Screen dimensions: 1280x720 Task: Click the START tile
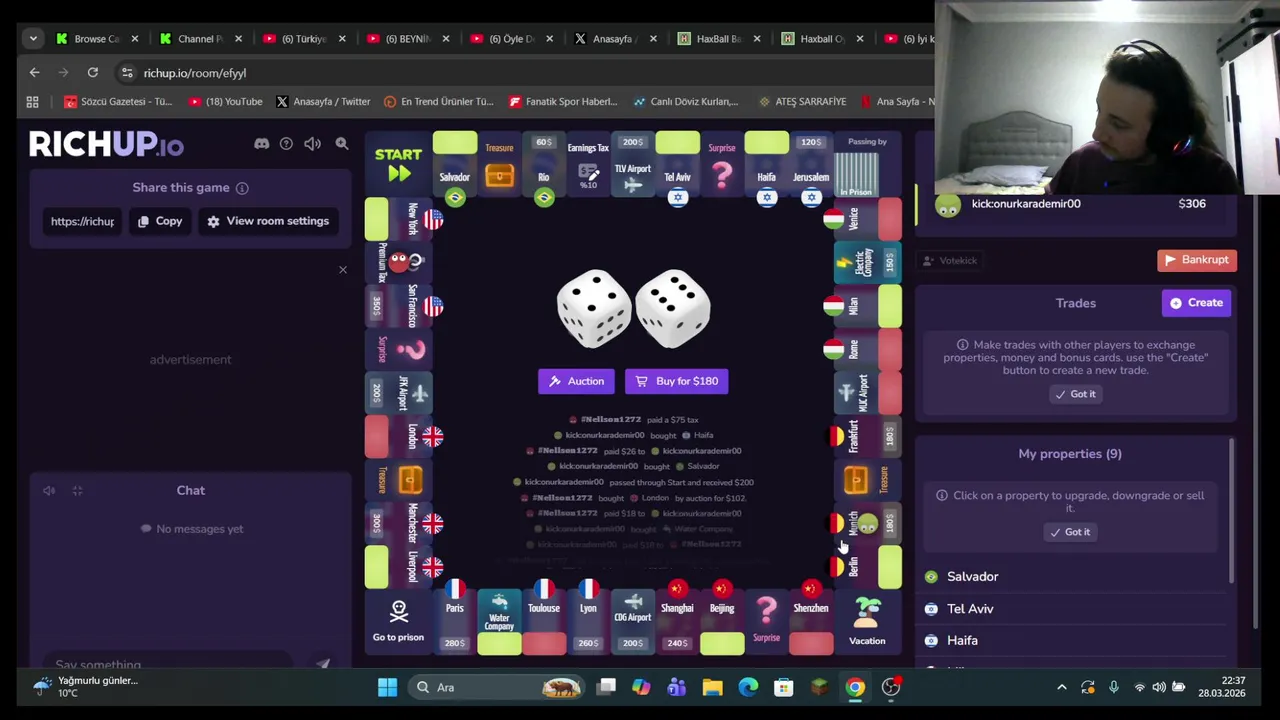point(398,164)
